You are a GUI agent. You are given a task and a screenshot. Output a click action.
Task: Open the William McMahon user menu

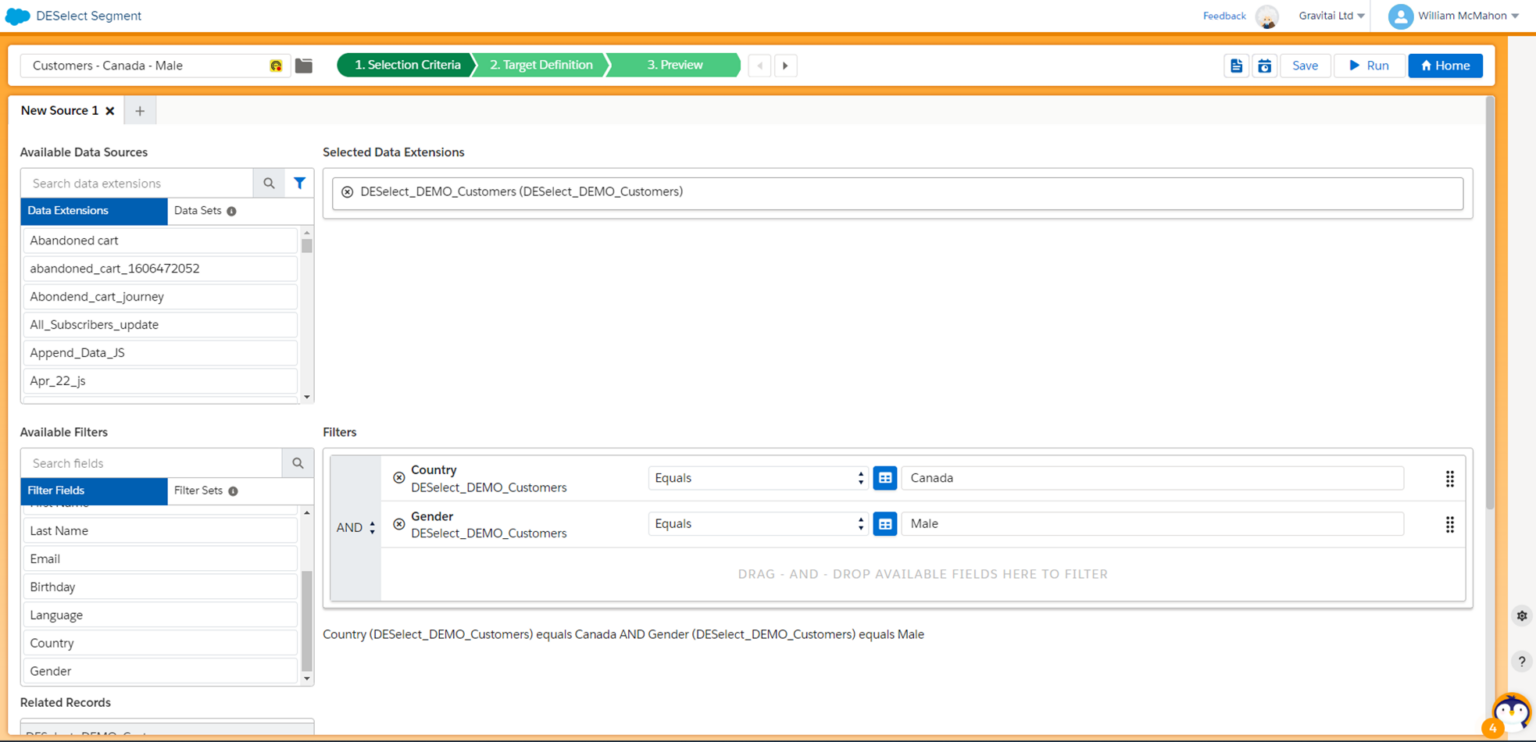click(1455, 16)
